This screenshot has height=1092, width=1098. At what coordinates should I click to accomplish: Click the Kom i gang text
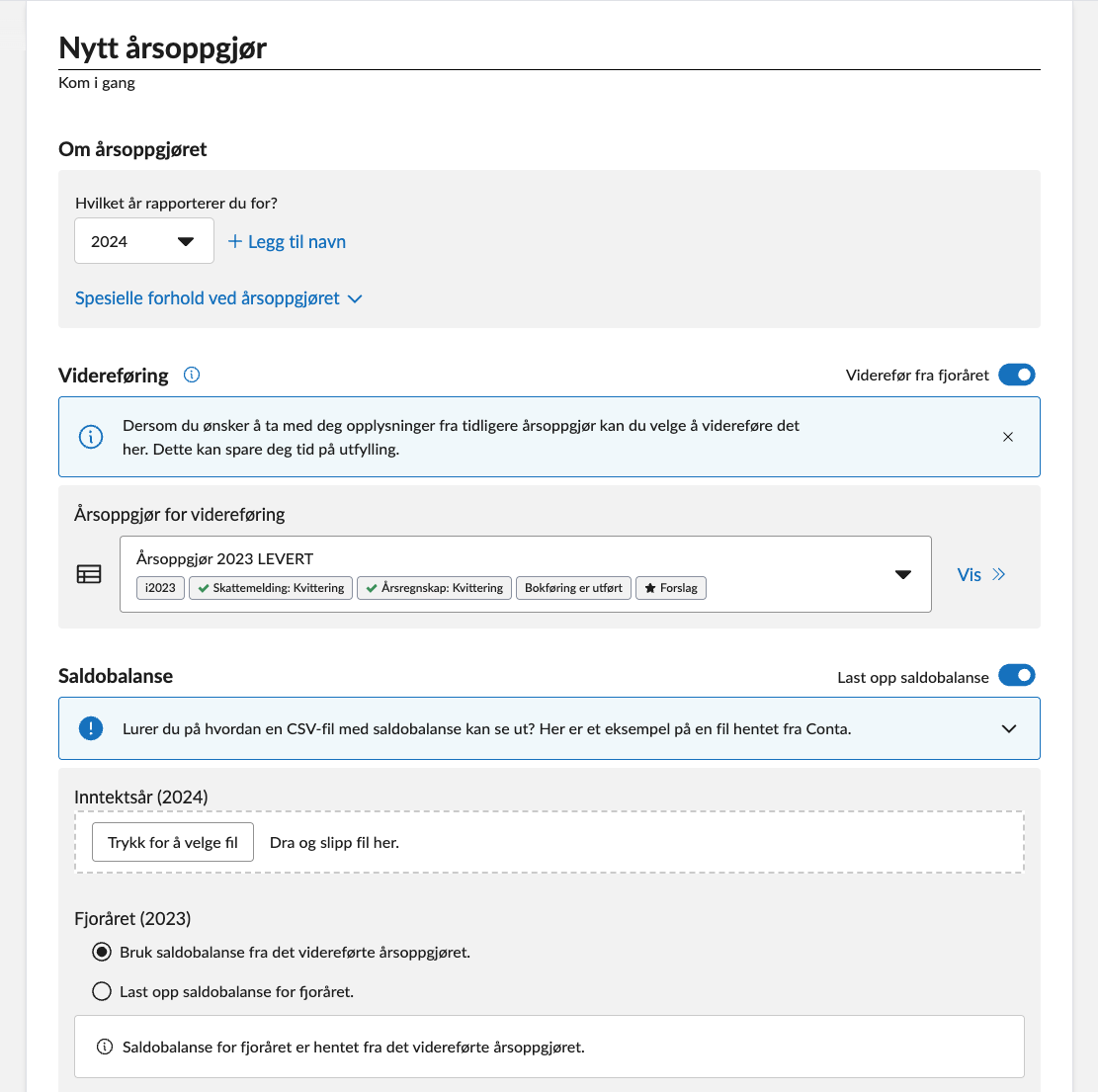pyautogui.click(x=97, y=83)
